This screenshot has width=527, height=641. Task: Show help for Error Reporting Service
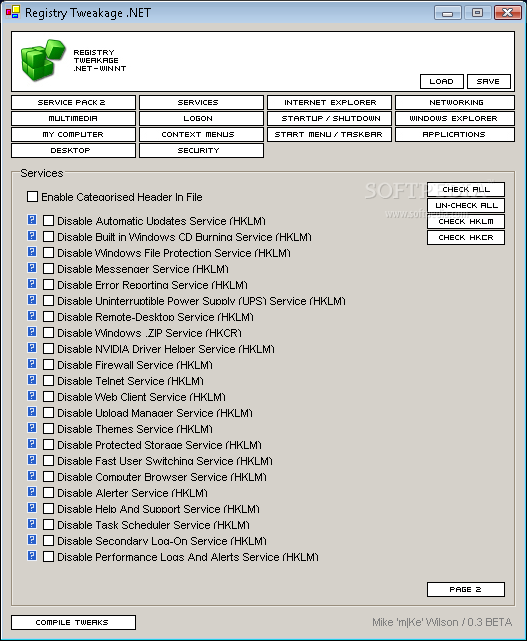(32, 284)
